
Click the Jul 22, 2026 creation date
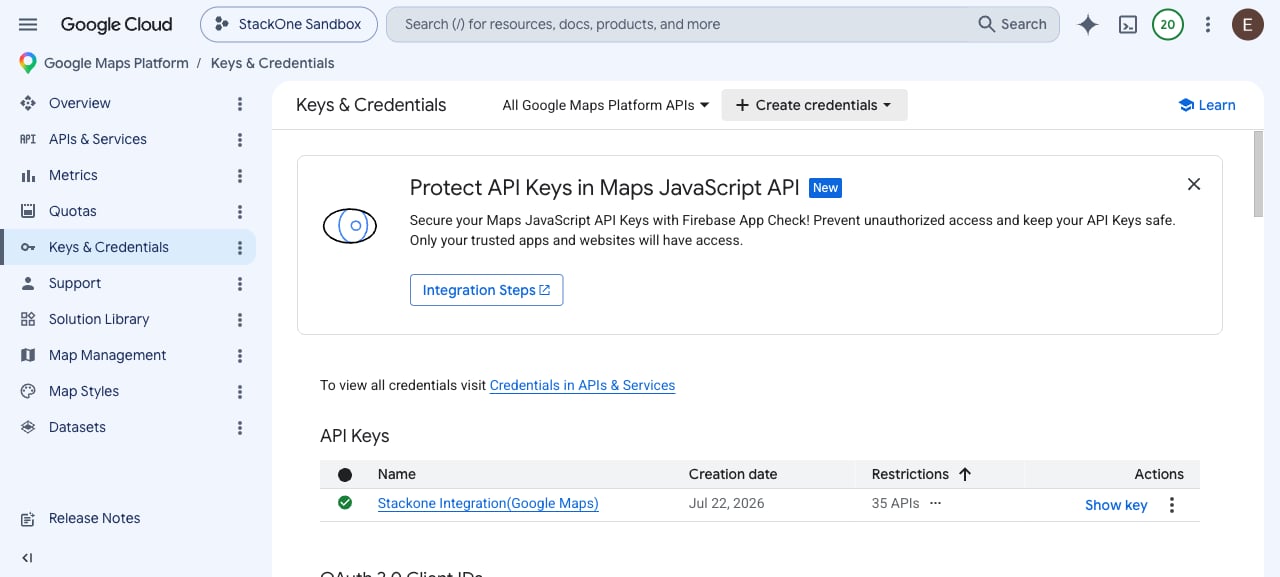(x=727, y=503)
